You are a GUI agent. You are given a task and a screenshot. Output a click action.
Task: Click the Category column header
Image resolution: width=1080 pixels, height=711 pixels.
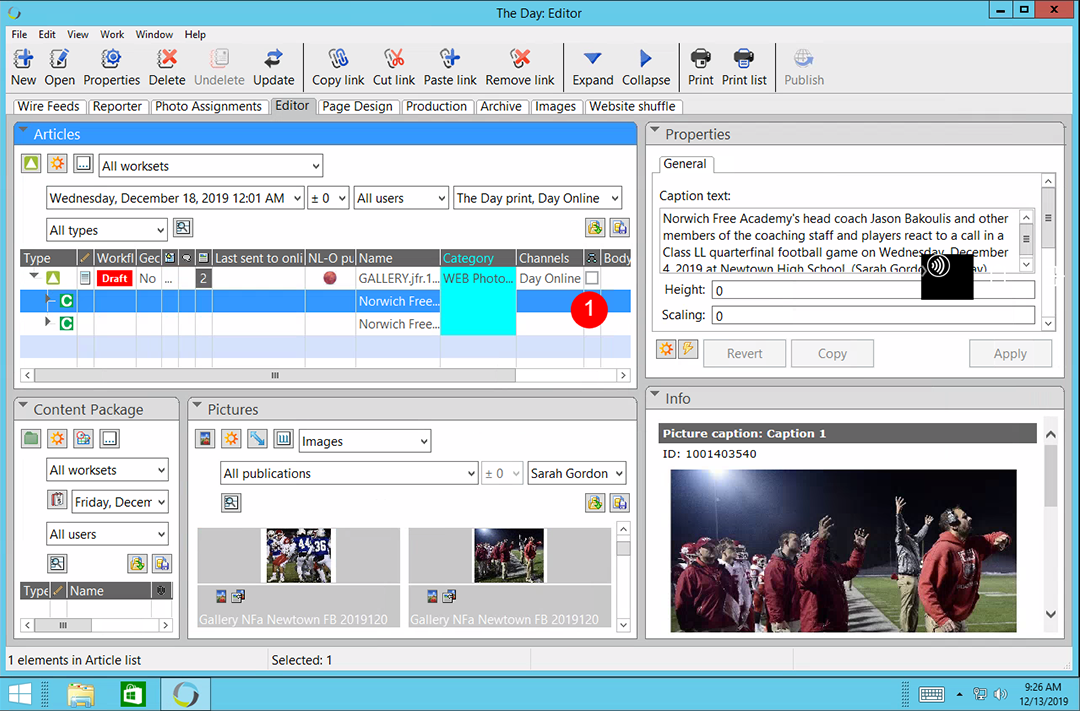coord(478,258)
